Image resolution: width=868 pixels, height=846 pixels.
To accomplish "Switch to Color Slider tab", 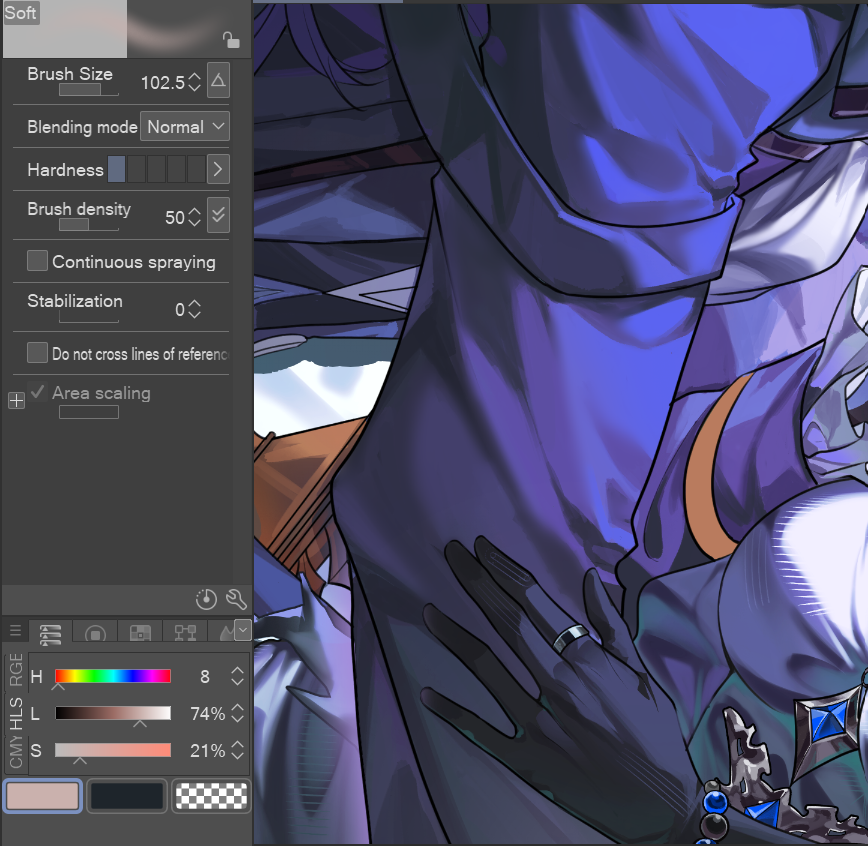I will [50, 632].
